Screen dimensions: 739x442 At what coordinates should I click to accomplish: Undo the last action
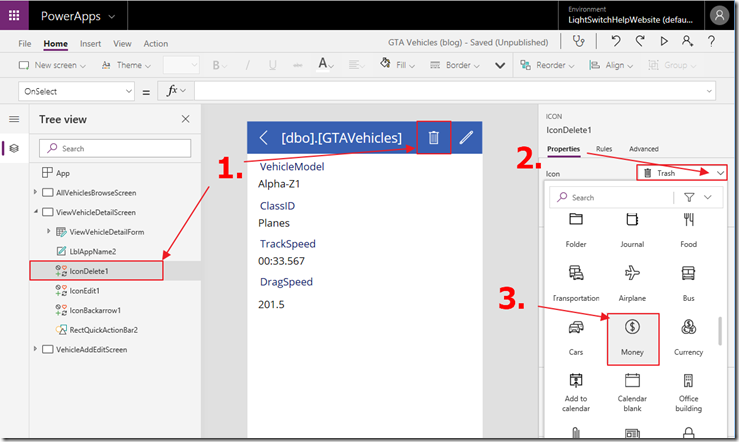[616, 41]
